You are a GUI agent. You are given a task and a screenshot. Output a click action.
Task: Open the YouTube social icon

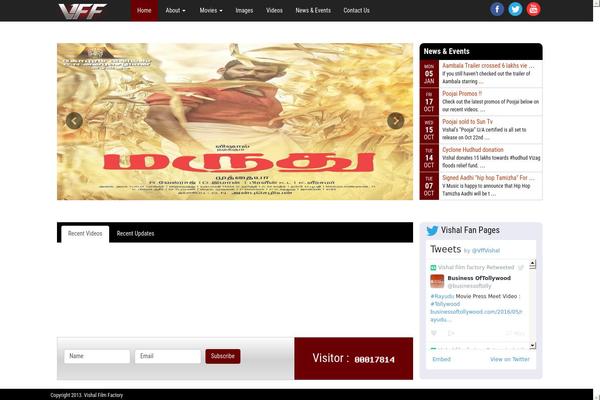pyautogui.click(x=533, y=9)
